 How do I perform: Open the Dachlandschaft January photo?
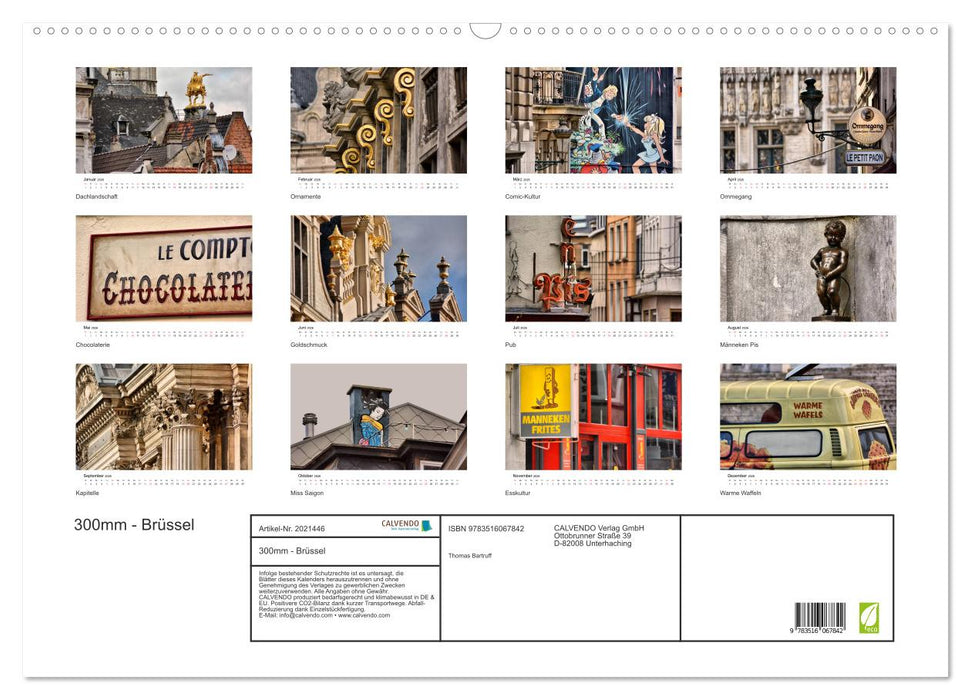coord(164,120)
